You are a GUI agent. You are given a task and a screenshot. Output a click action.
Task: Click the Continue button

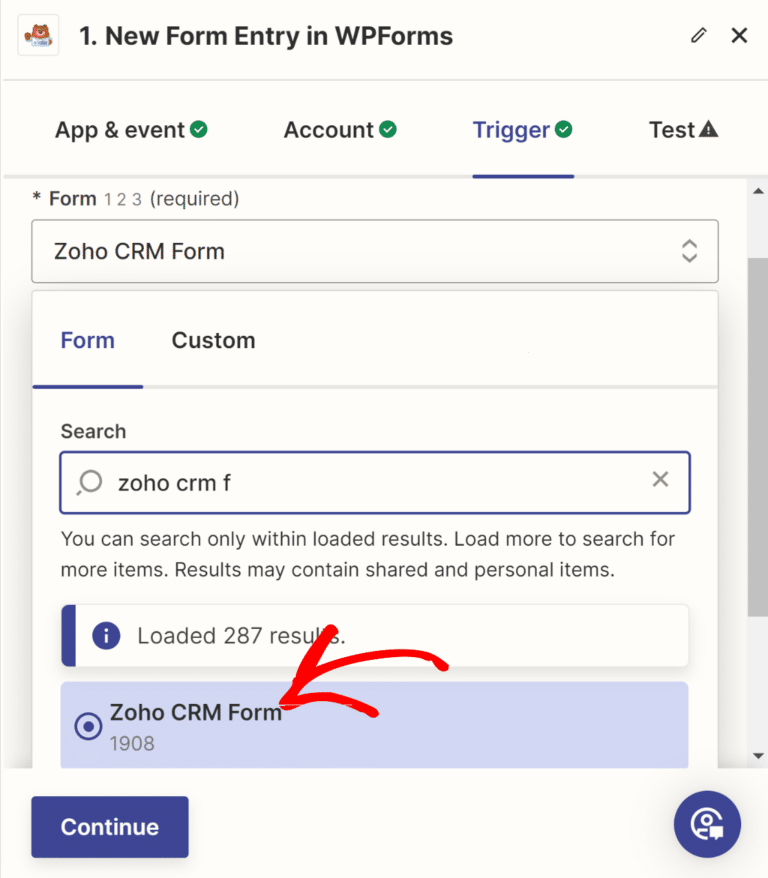[109, 827]
